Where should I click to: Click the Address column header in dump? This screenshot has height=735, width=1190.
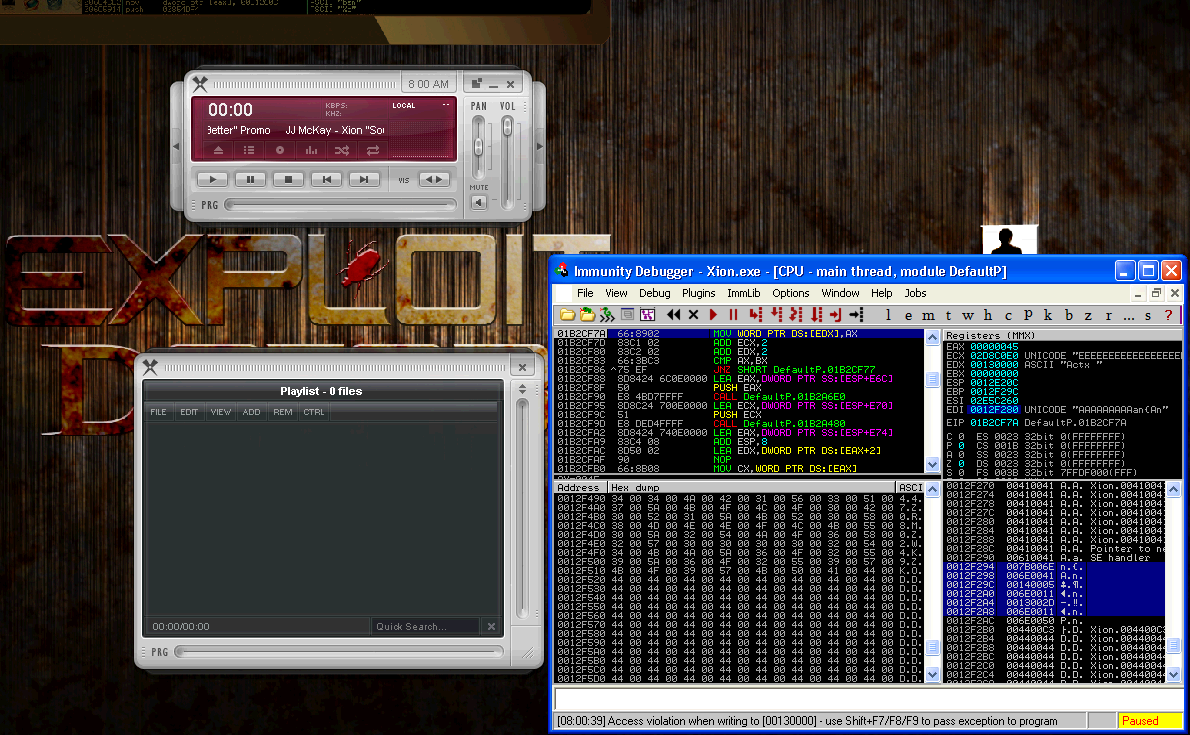(x=580, y=487)
